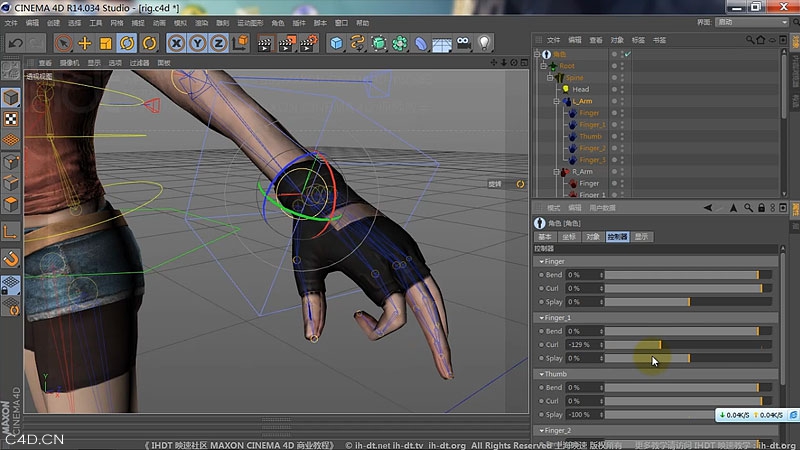Click the Camera object icon in the toolbar

463,43
